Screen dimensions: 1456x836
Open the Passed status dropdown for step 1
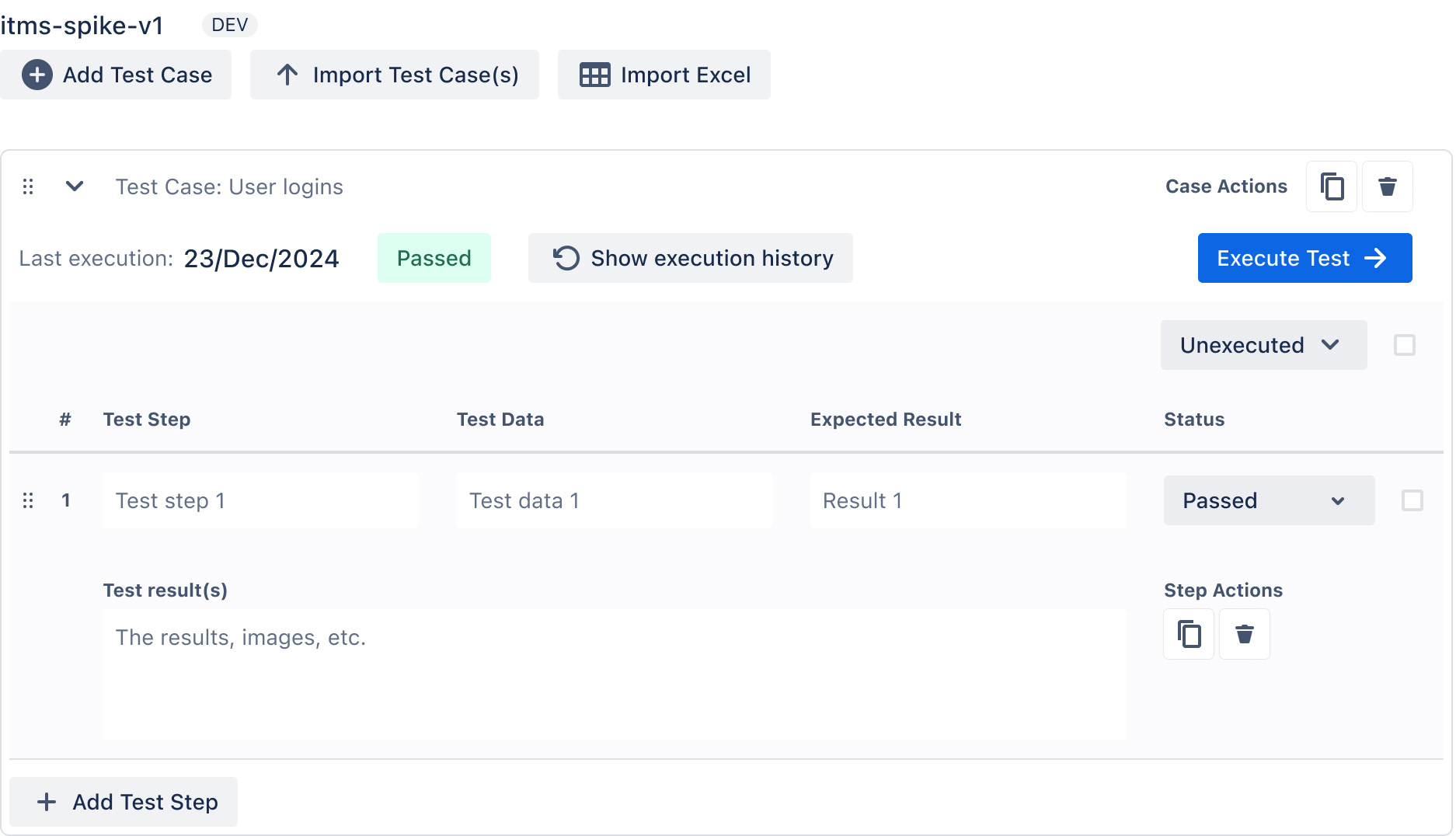click(1268, 500)
